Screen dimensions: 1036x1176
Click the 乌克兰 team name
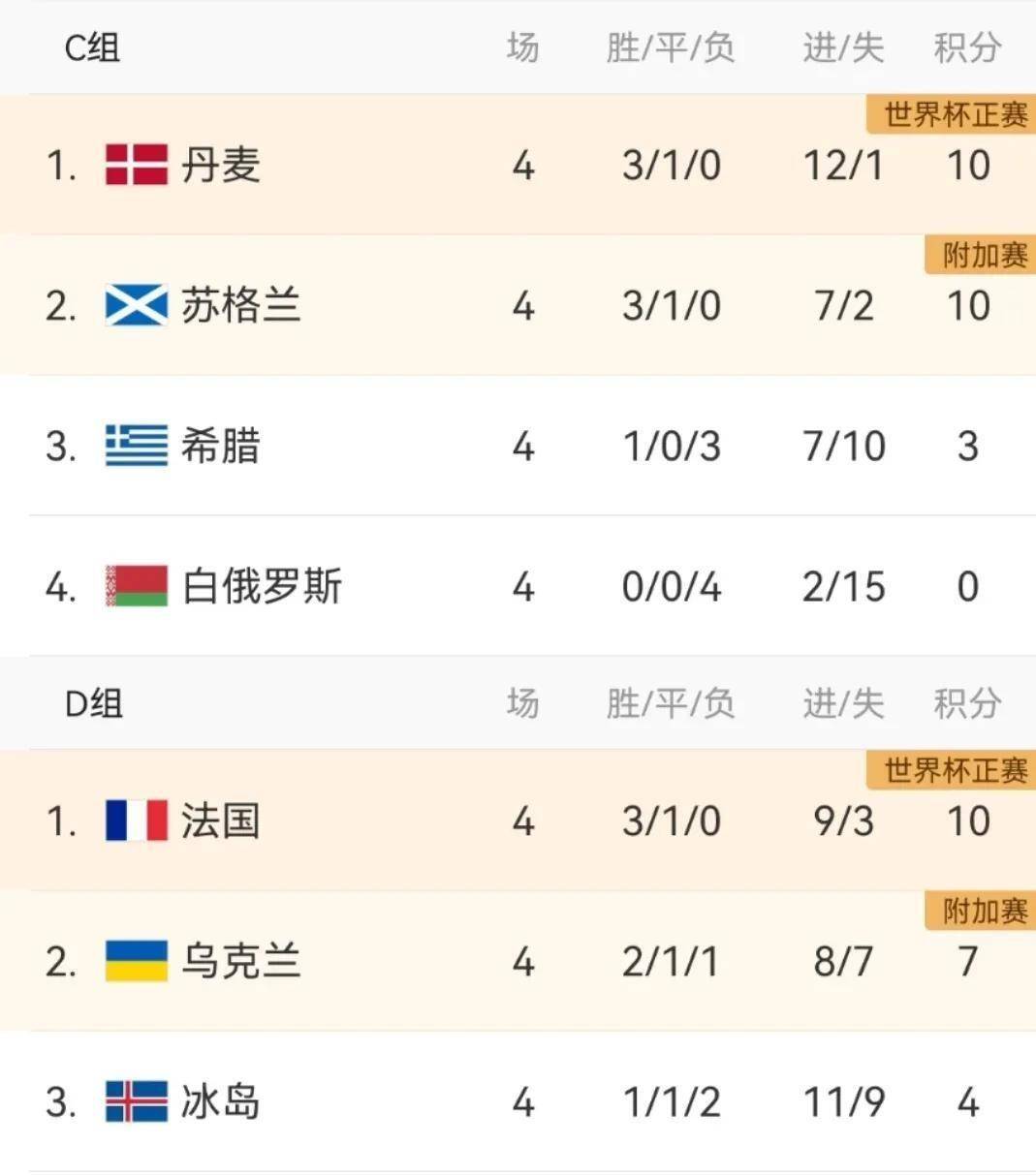pyautogui.click(x=240, y=962)
